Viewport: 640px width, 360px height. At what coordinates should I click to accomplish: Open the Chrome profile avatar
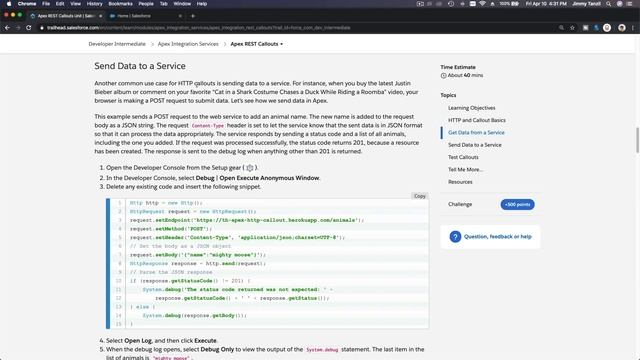pyautogui.click(x=622, y=28)
